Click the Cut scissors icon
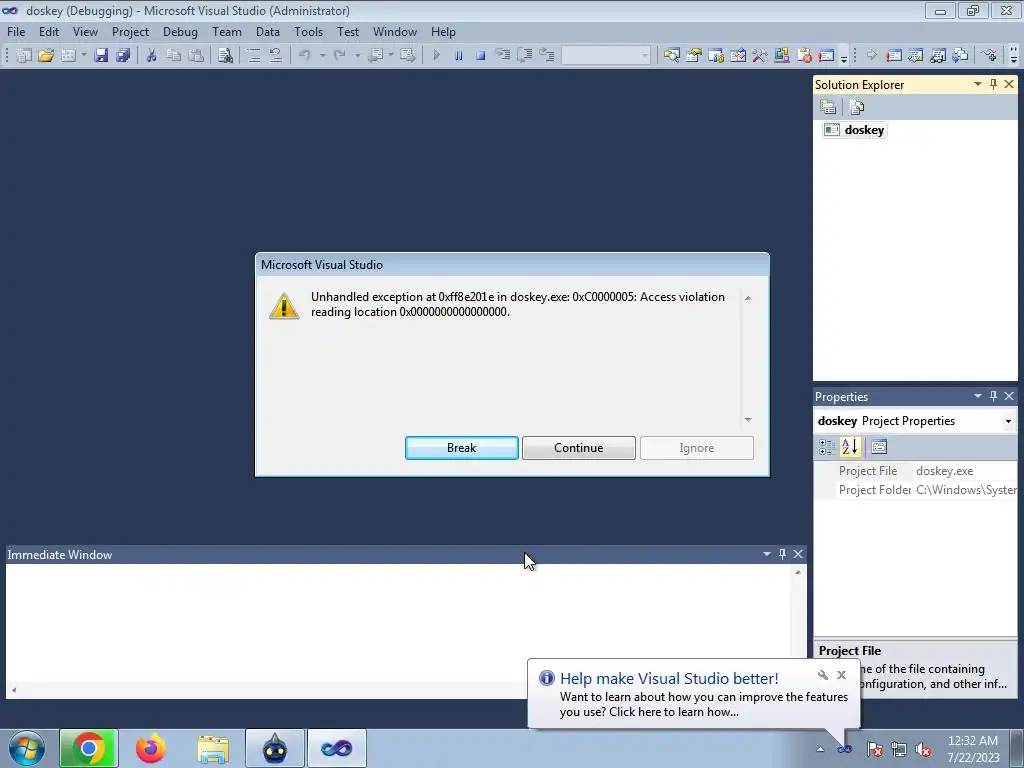 (151, 56)
